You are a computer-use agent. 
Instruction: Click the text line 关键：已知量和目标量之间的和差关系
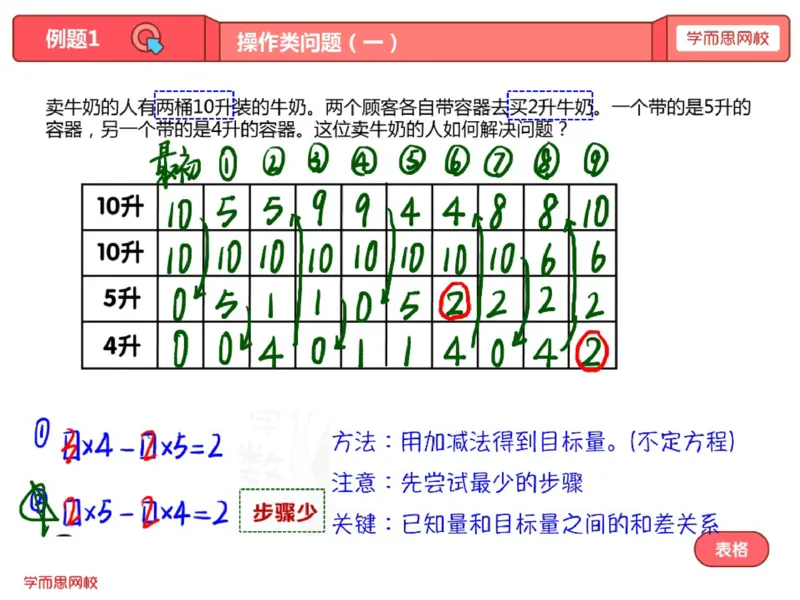[526, 523]
